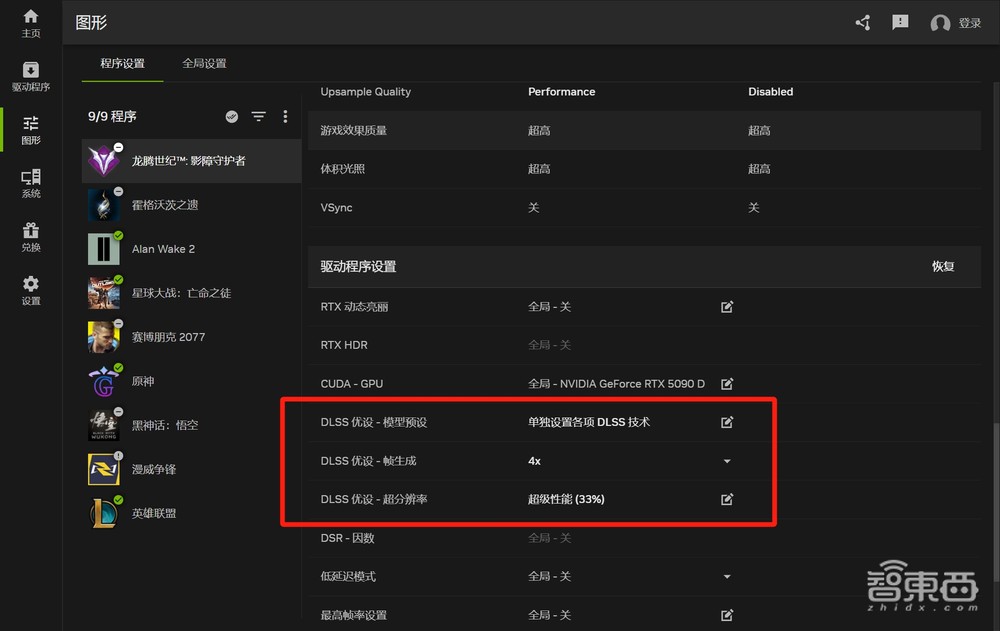Click the user profile avatar icon
The height and width of the screenshot is (631, 1000).
[938, 22]
